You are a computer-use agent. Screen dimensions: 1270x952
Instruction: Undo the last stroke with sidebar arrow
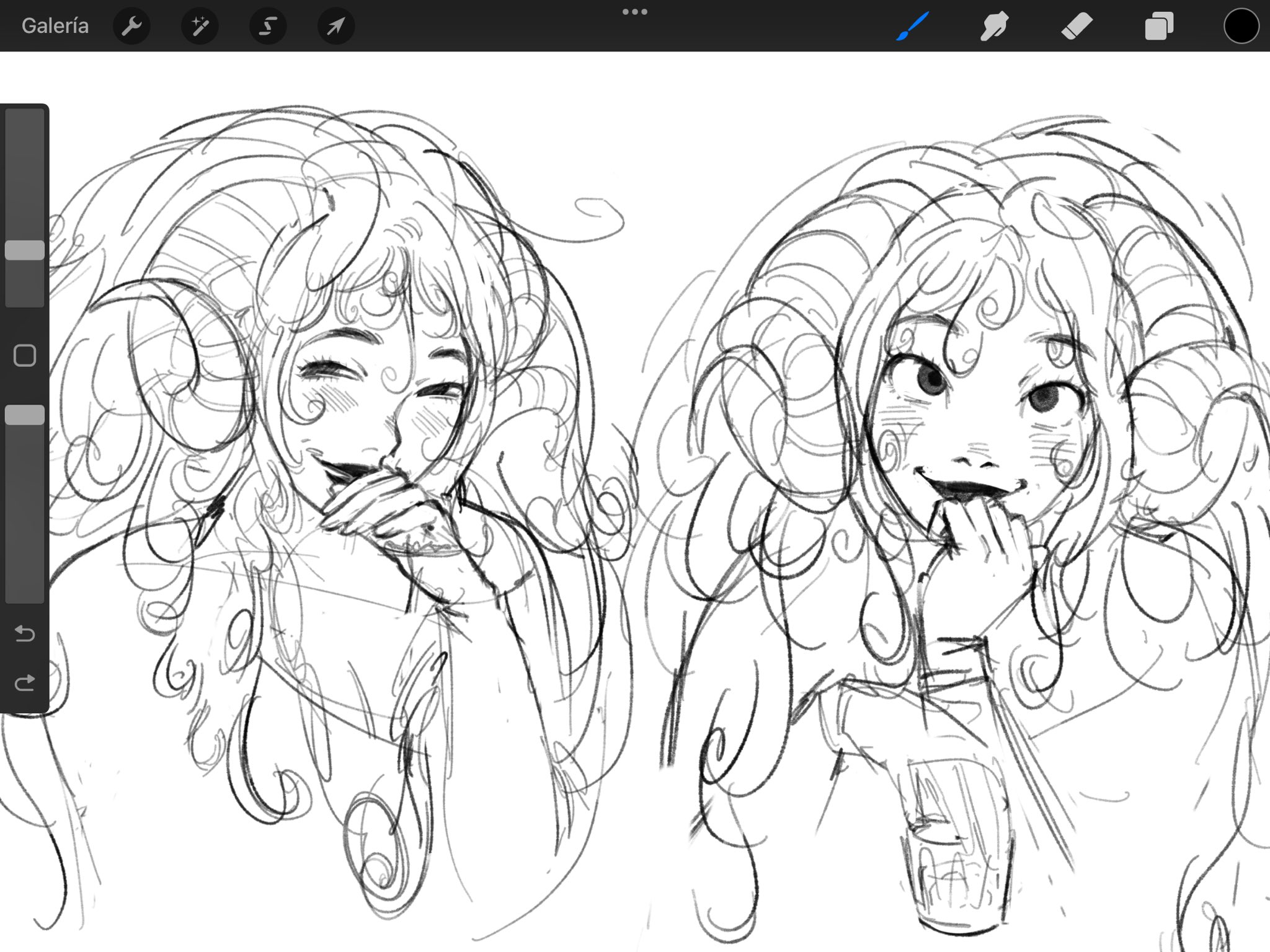point(25,633)
